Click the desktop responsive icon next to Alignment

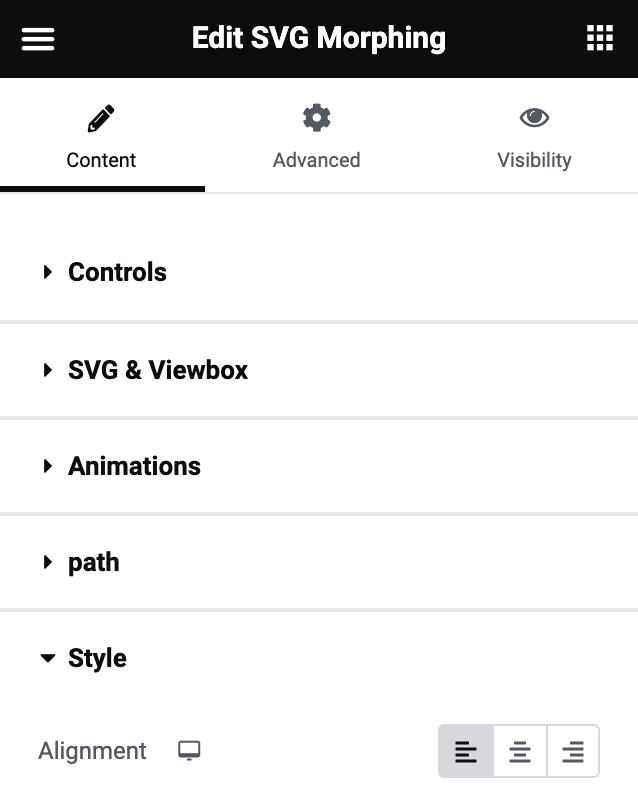(x=189, y=751)
